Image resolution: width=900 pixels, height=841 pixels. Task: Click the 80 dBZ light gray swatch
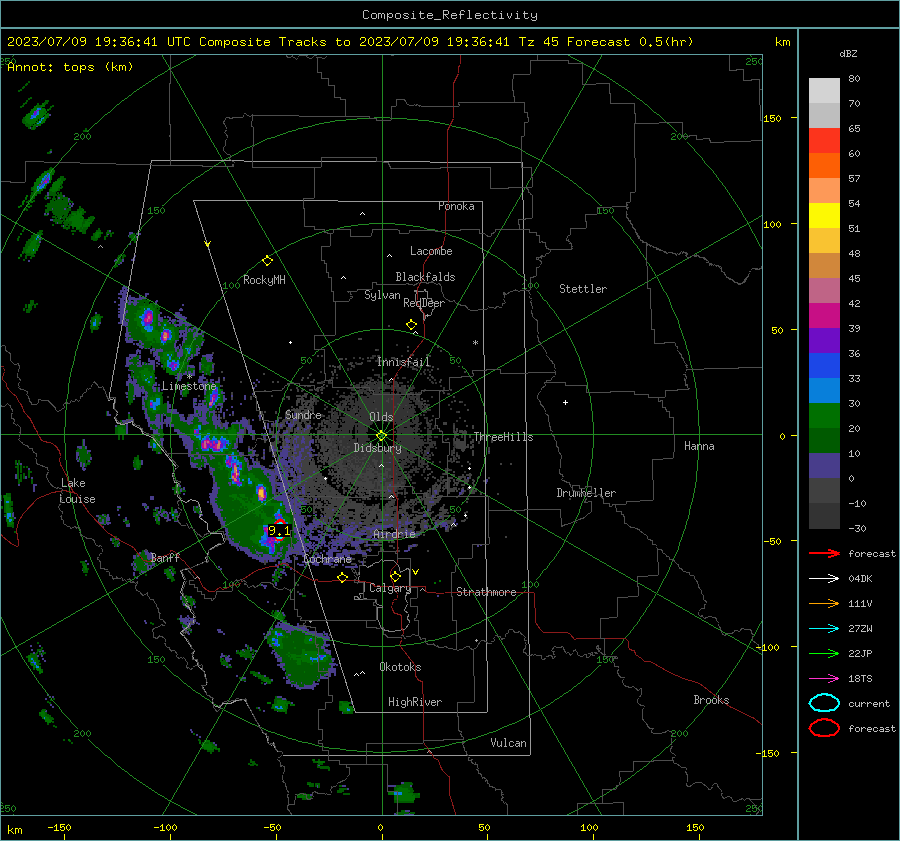(x=824, y=90)
